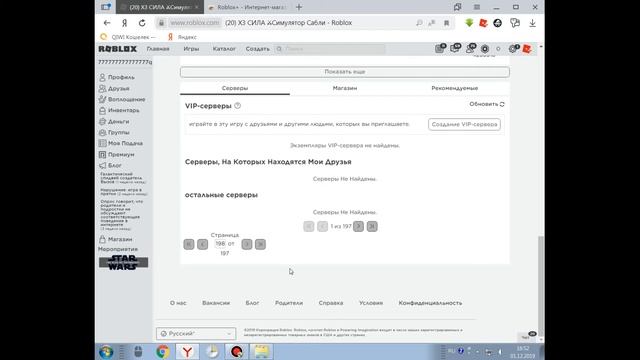Click previous-page arrow beside Страница field
This screenshot has height=360, width=640.
(x=202, y=244)
